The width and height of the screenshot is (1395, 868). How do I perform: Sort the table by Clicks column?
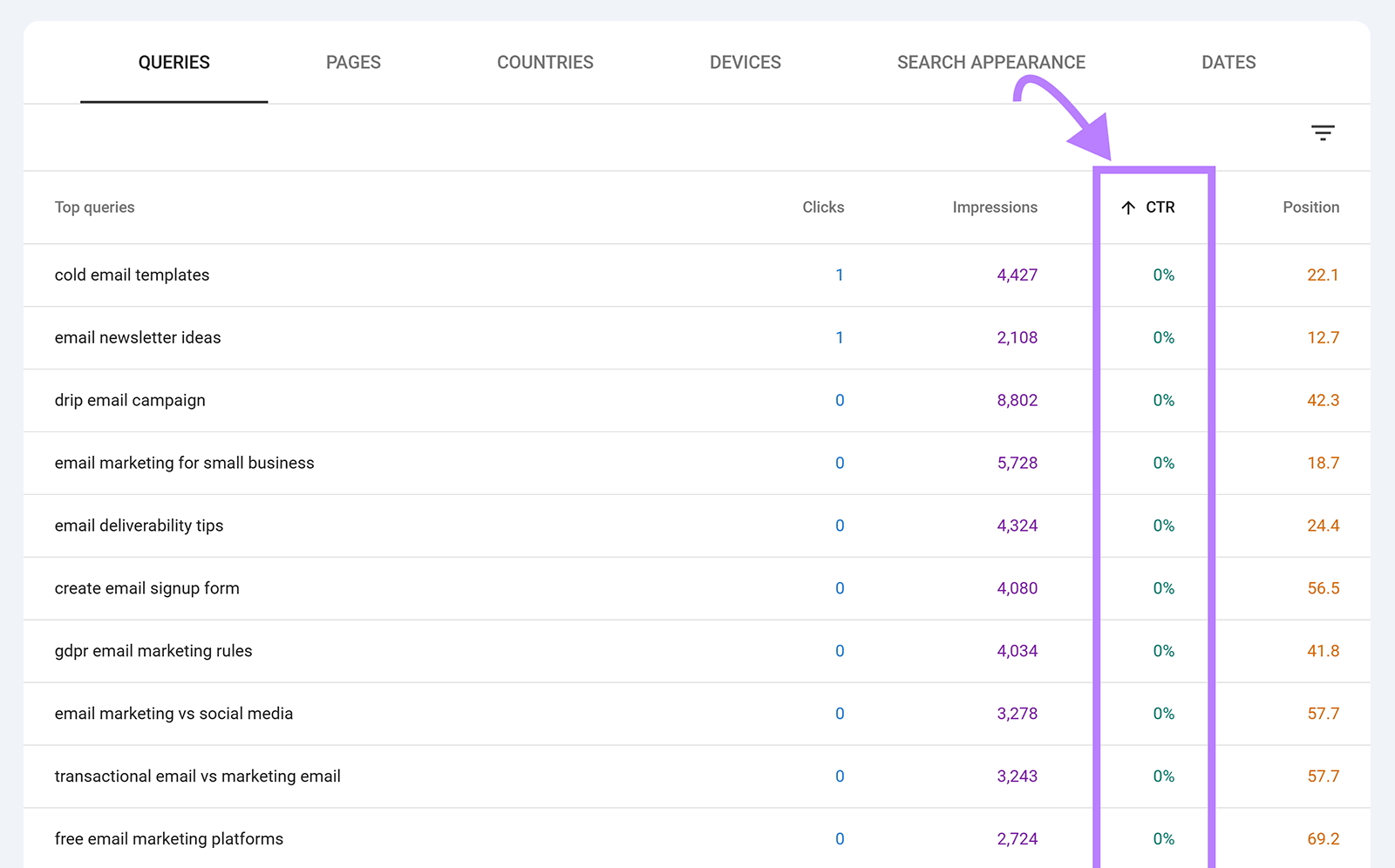point(823,207)
